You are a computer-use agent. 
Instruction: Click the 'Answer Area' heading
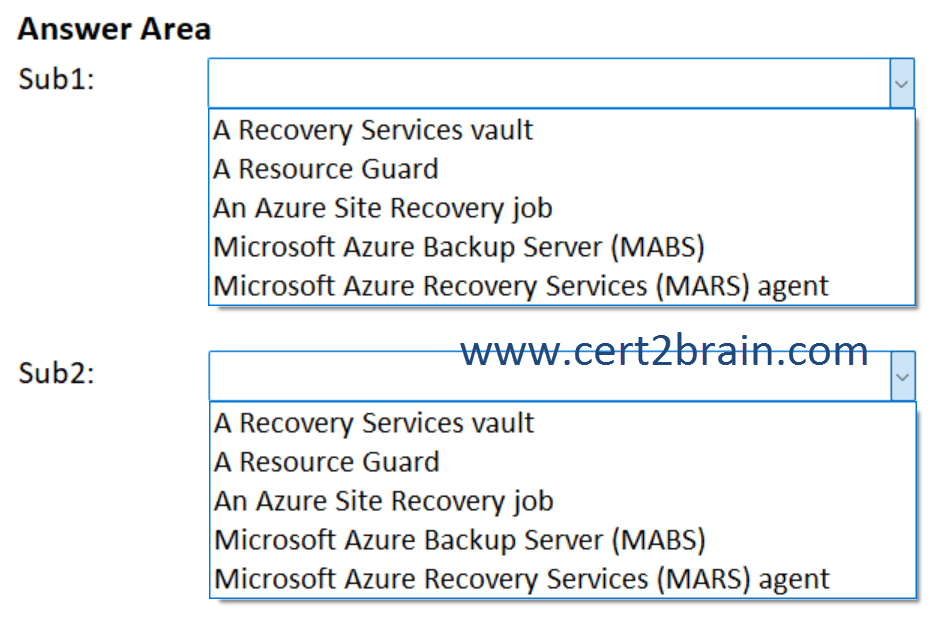click(x=113, y=28)
